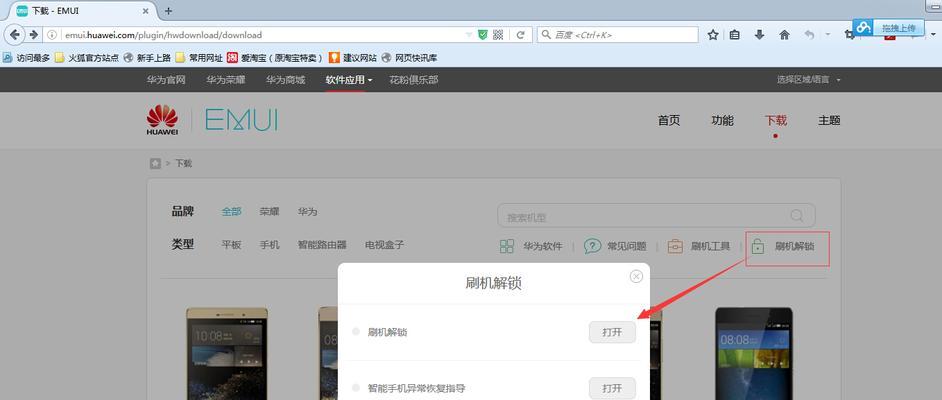The image size is (942, 400).
Task: Open the bookmarks list clipboard icon
Action: pyautogui.click(x=734, y=35)
